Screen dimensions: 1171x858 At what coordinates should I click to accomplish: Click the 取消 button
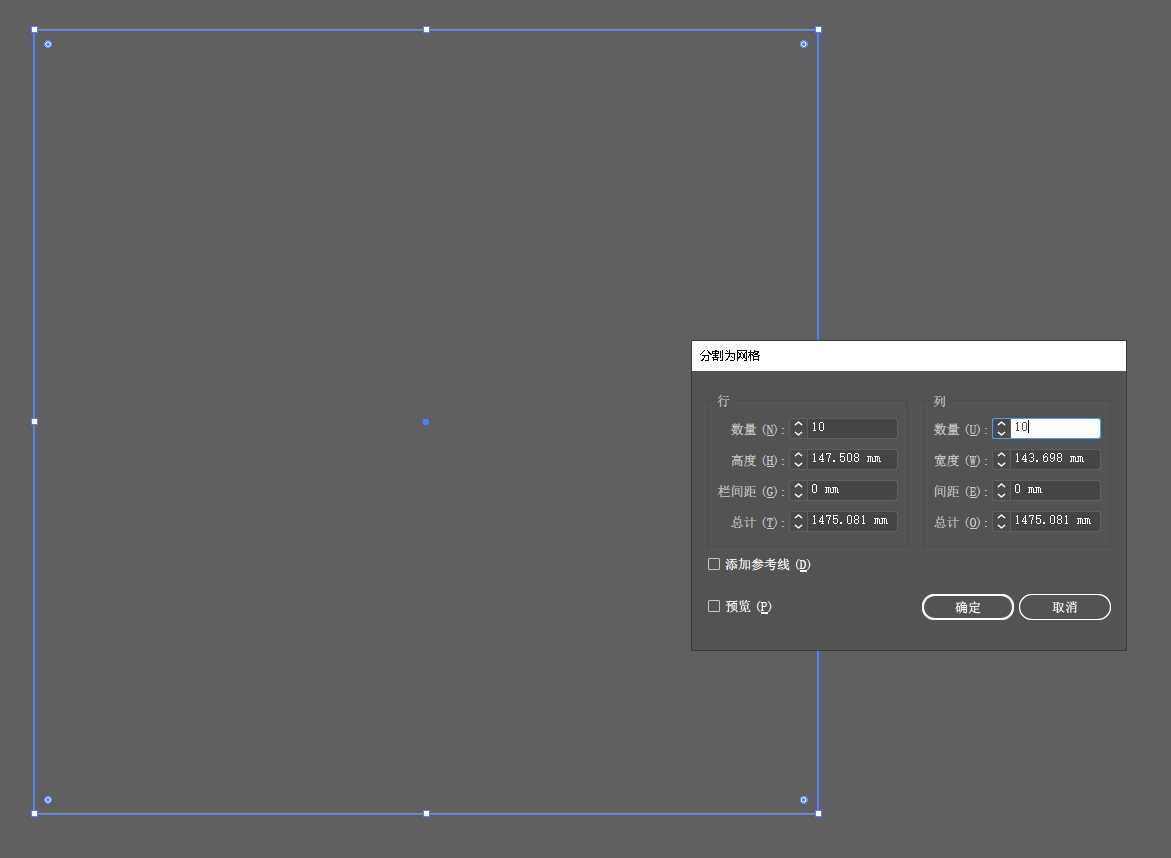pyautogui.click(x=1064, y=607)
